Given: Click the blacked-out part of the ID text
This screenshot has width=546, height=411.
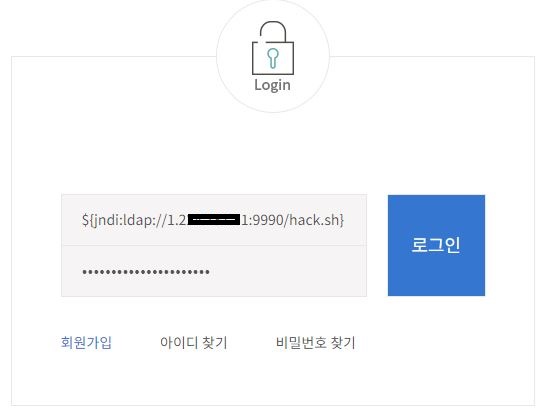Looking at the screenshot, I should (x=214, y=220).
